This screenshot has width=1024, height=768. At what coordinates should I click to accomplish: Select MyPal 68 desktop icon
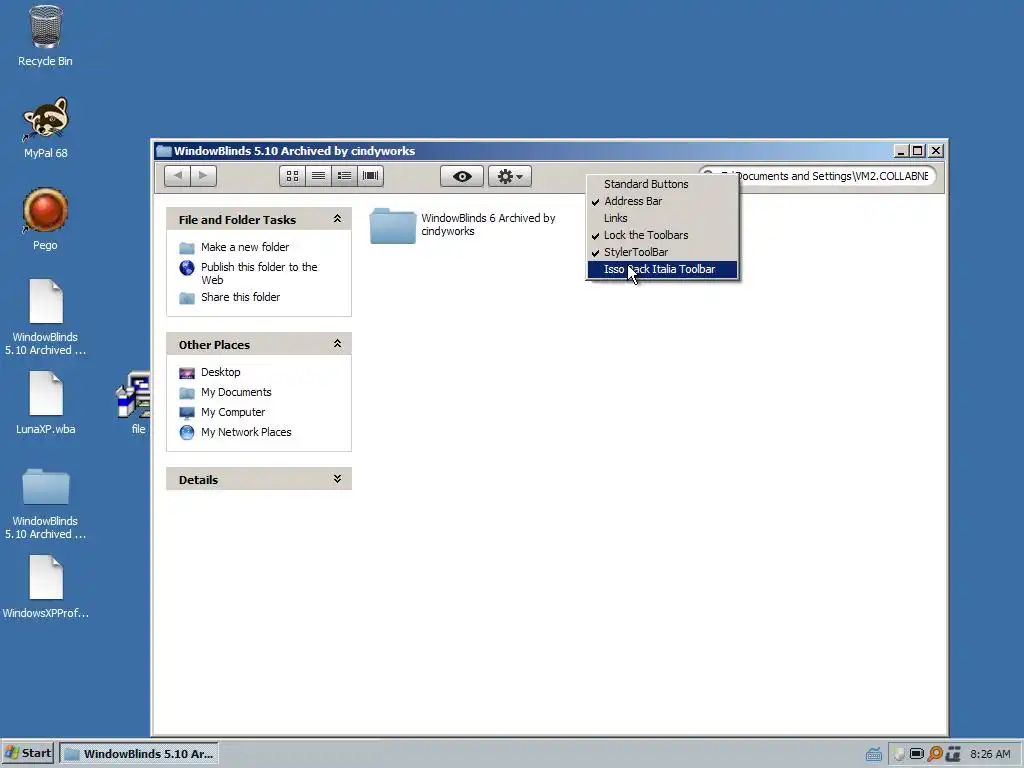click(x=45, y=128)
